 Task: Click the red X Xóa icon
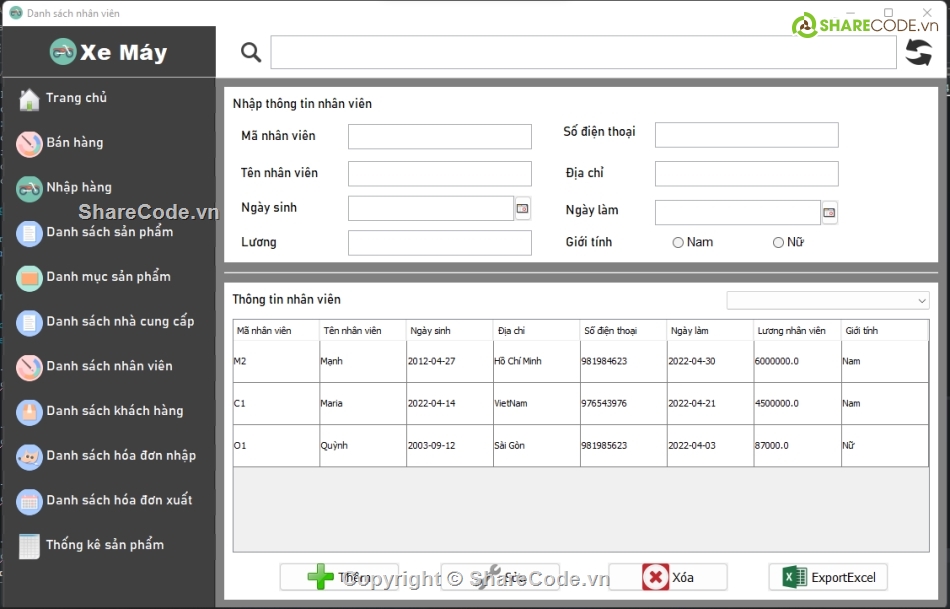pos(655,577)
